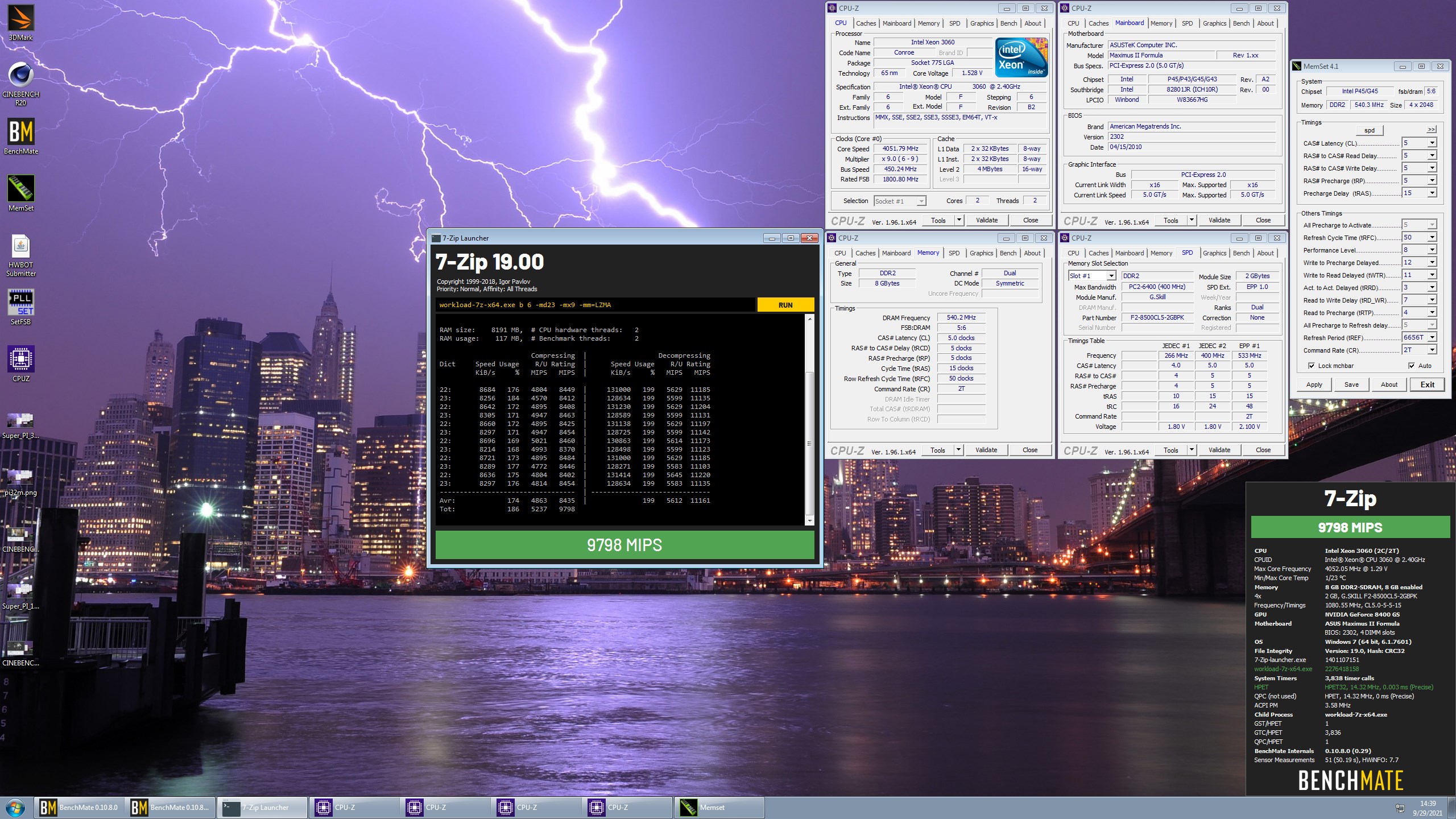Open the CINEBENCH R20 desktop icon
Screen dimensions: 1456x819
[x=21, y=84]
